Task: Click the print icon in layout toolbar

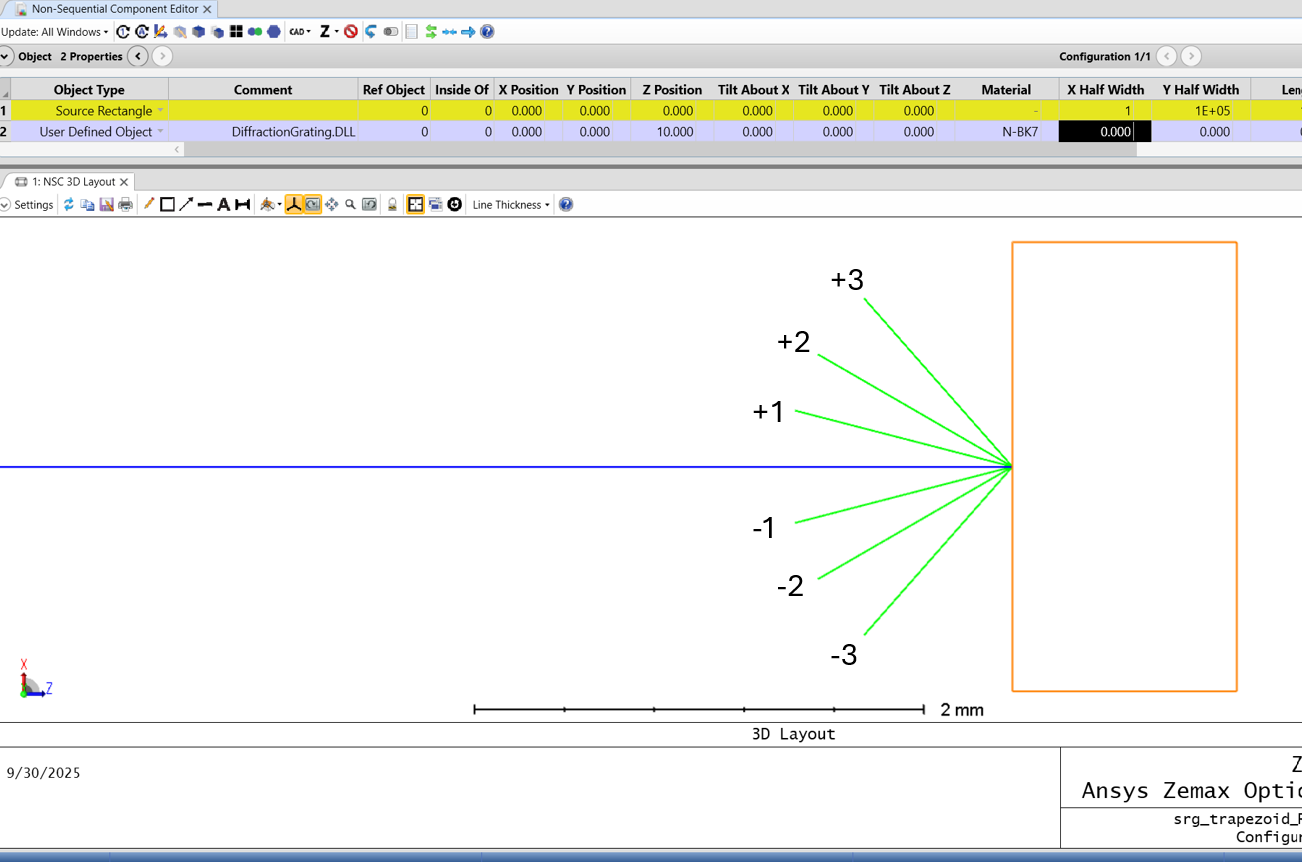Action: point(125,205)
